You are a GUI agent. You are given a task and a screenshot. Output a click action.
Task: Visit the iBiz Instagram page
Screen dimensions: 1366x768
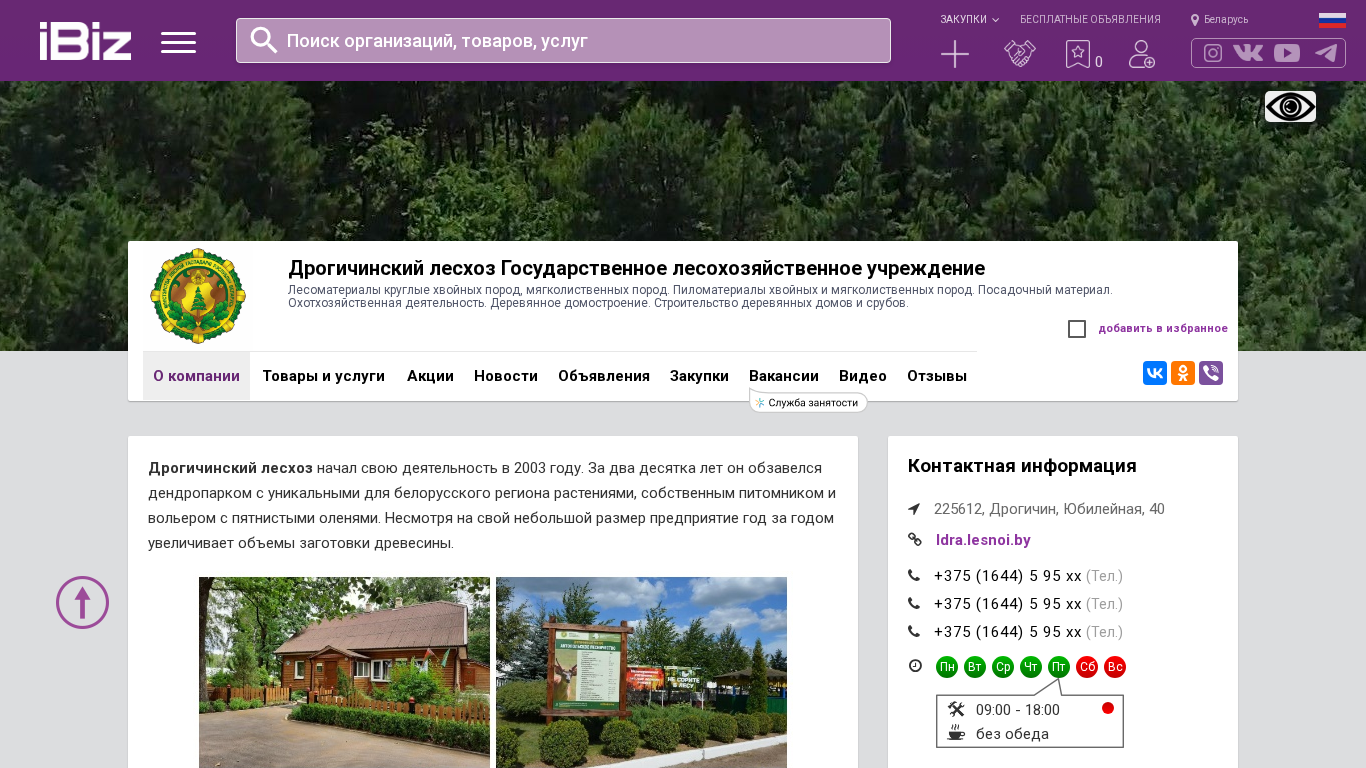1213,53
